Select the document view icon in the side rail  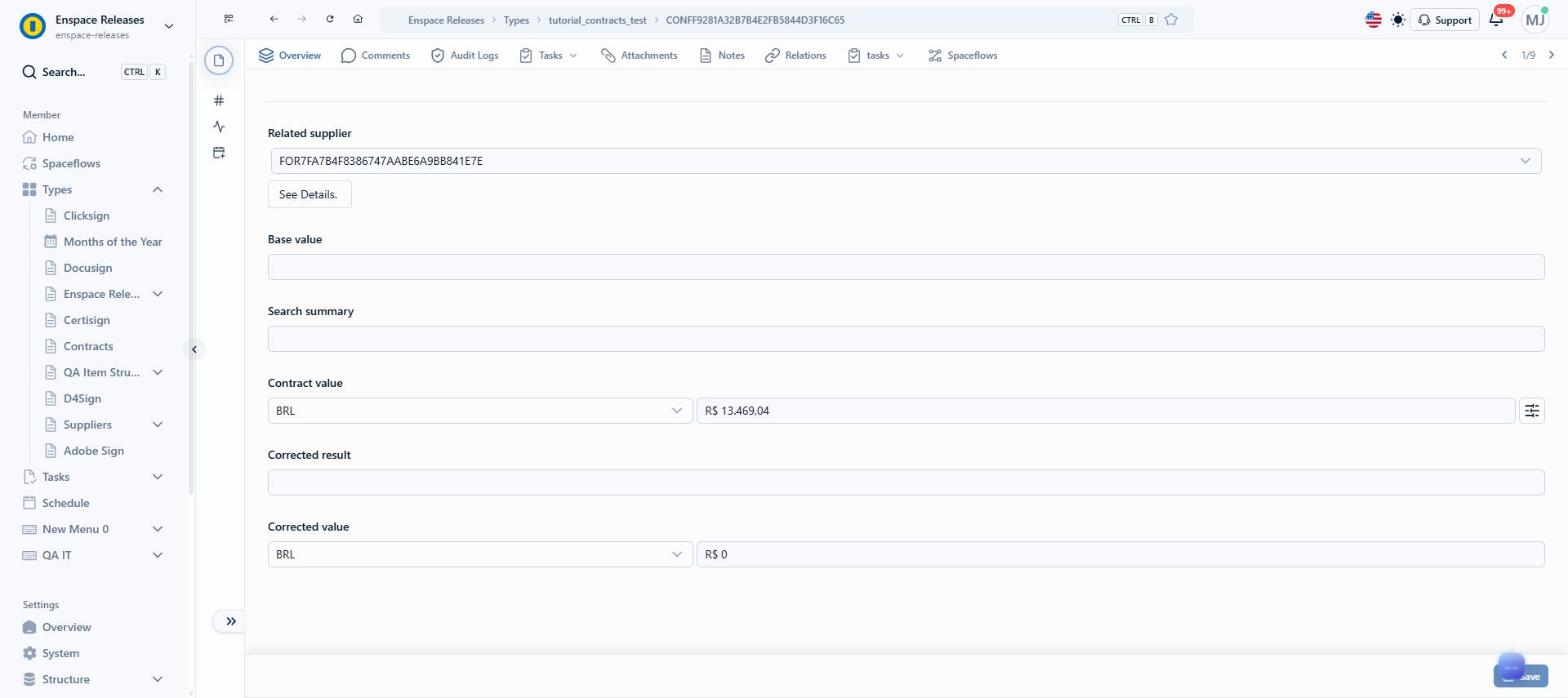coord(219,61)
